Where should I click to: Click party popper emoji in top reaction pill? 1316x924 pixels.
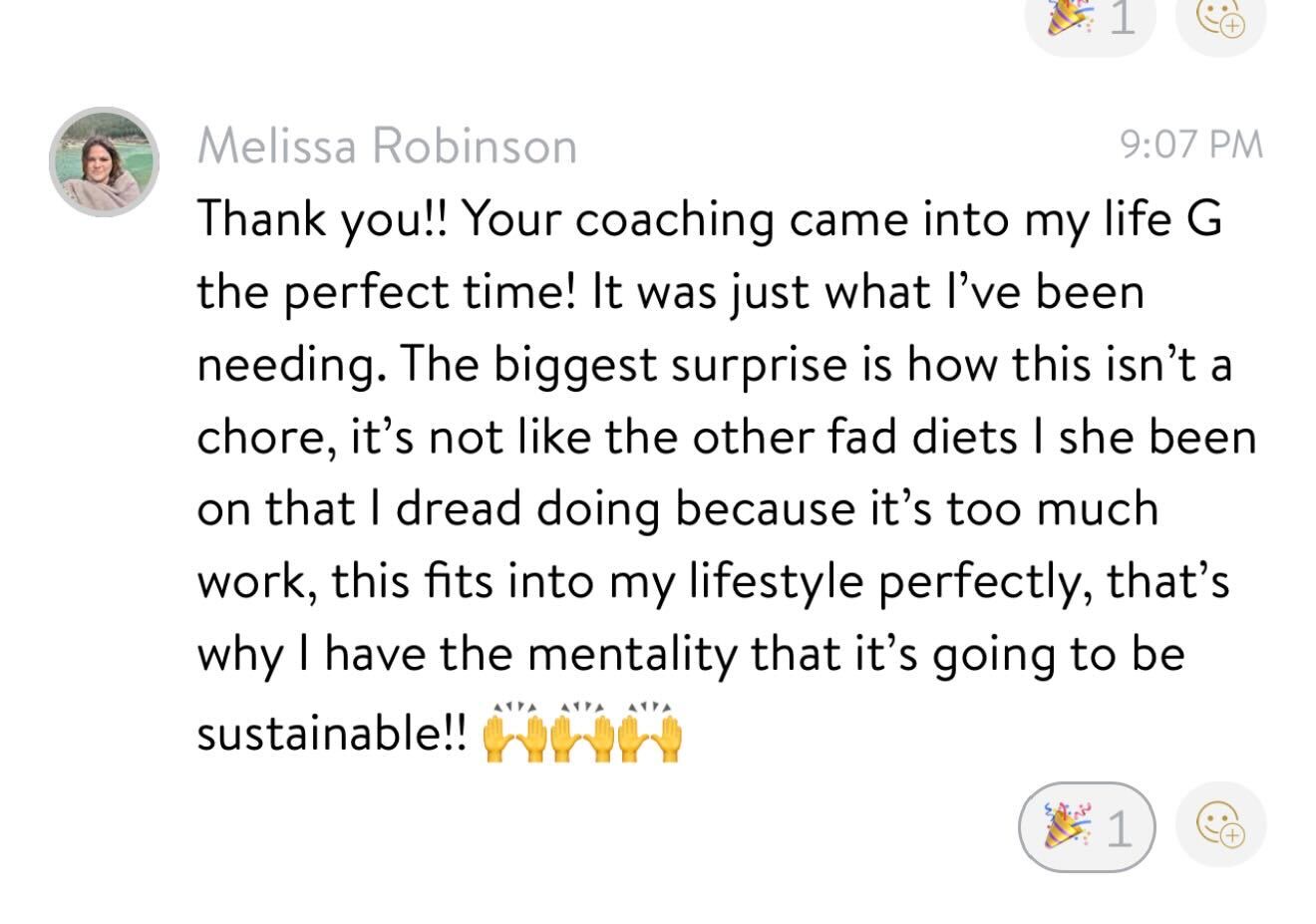(1067, 18)
